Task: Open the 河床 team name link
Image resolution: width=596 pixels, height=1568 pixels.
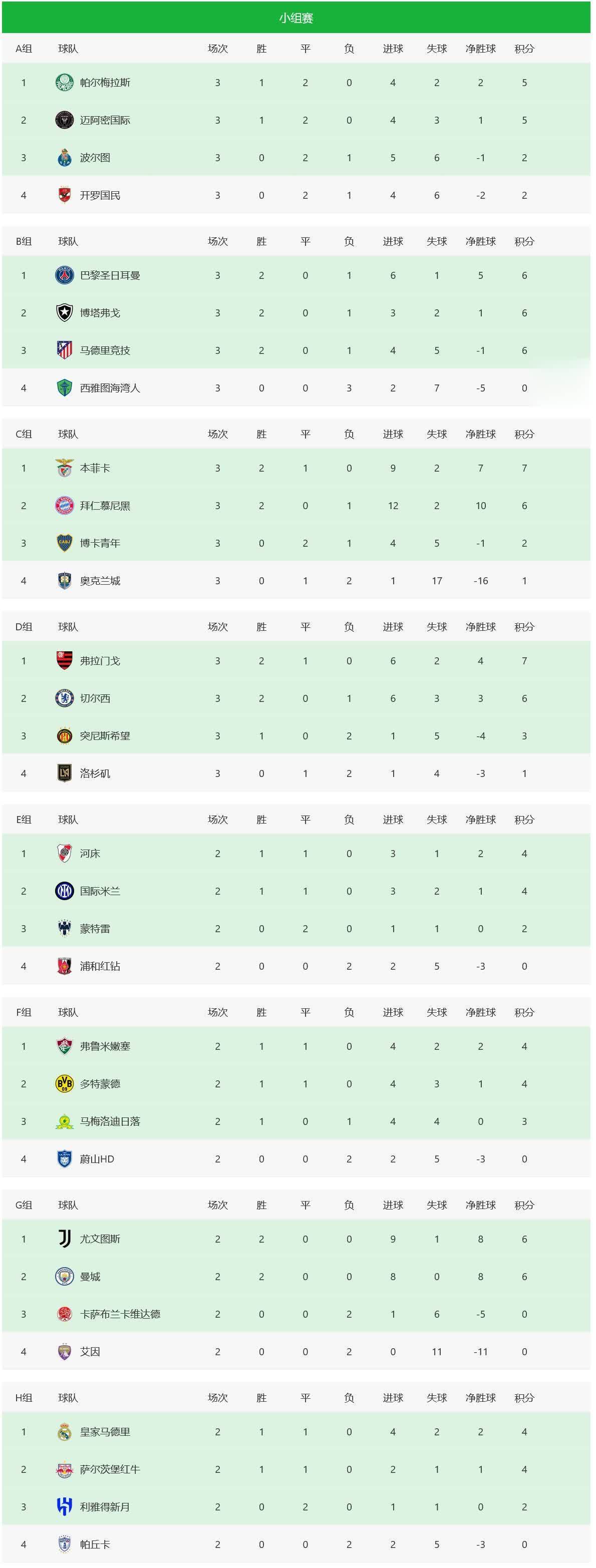Action: point(90,854)
